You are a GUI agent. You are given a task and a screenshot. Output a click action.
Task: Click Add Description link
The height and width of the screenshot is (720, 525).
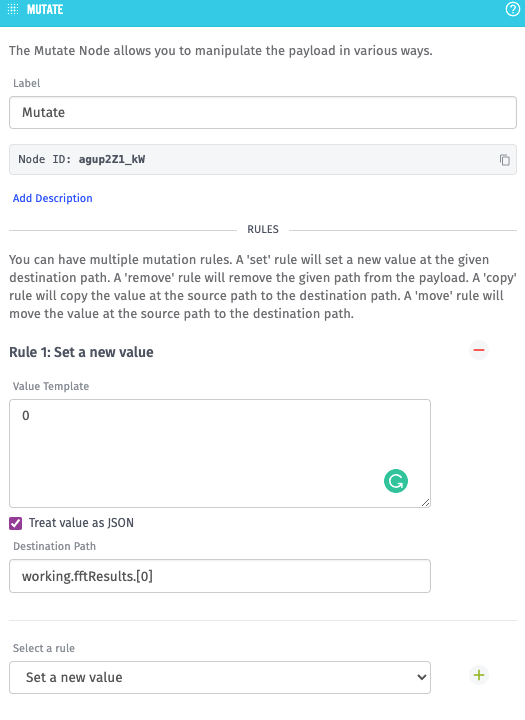52,198
